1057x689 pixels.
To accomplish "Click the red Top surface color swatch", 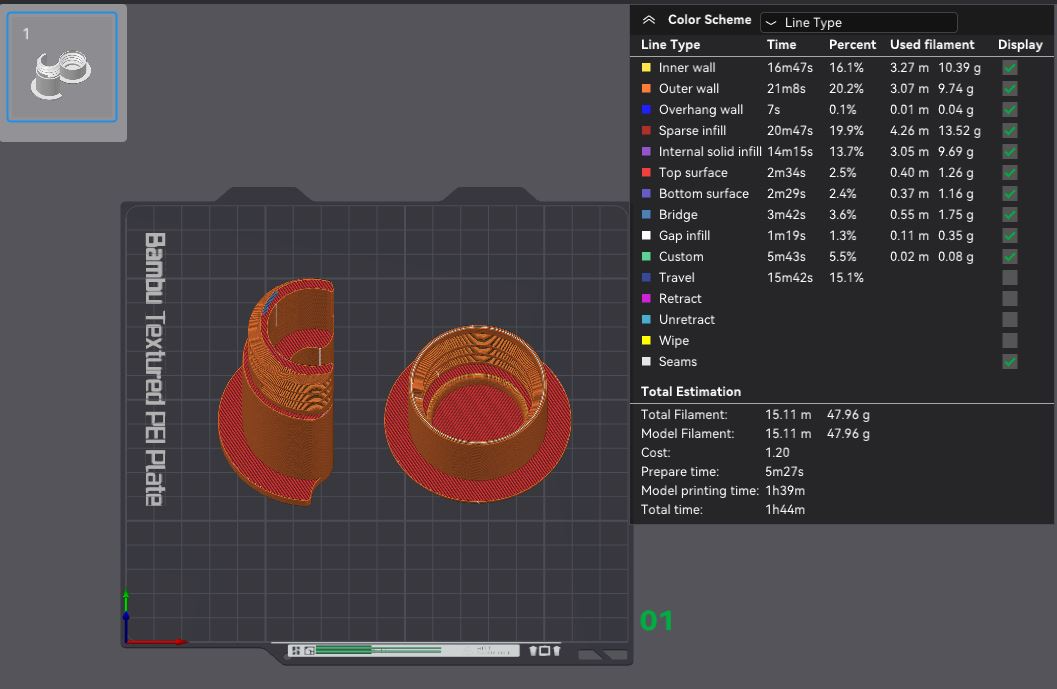I will coord(646,173).
